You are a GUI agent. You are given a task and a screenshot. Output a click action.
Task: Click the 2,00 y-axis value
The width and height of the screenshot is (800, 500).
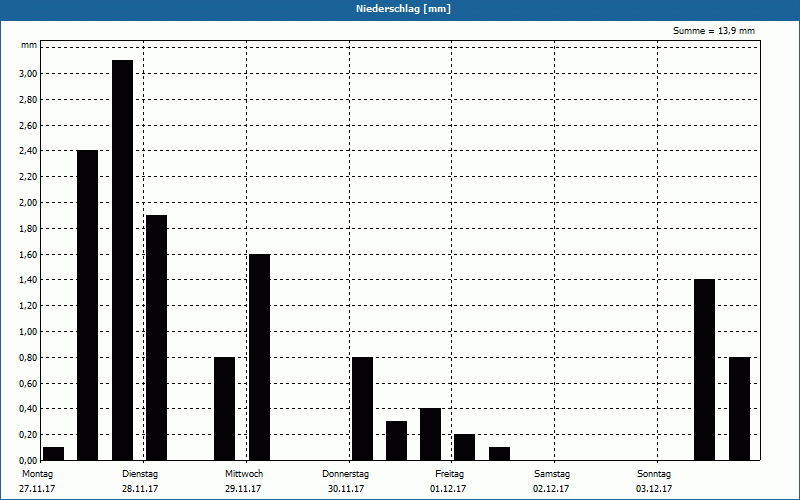[x=28, y=203]
